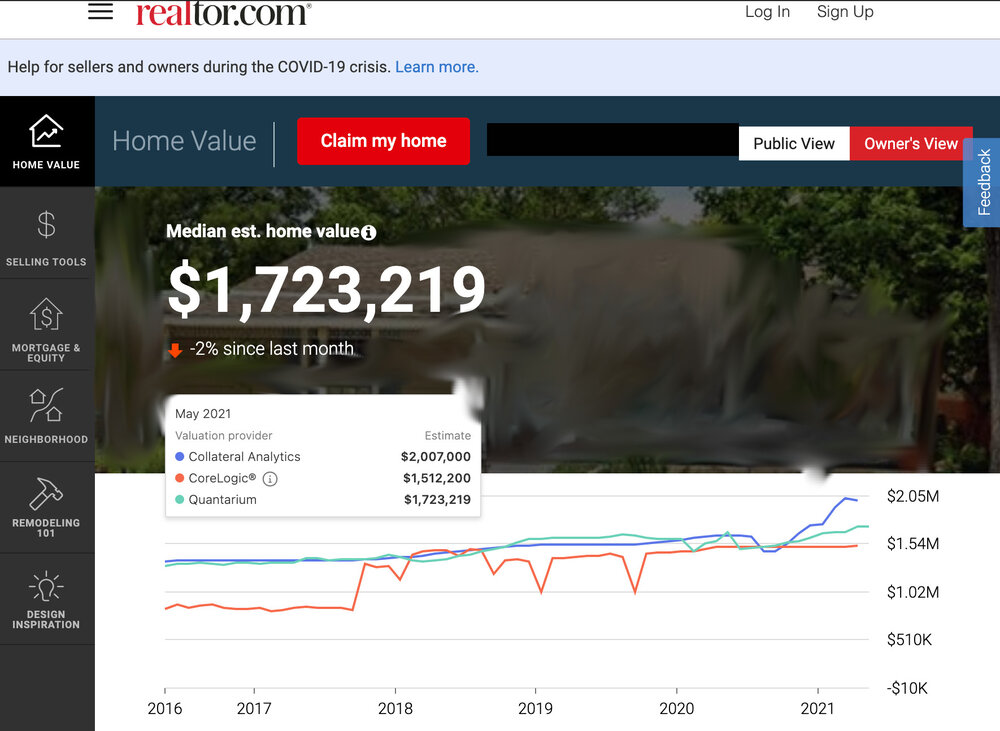Open the hamburger menu icon
1000x731 pixels.
pyautogui.click(x=100, y=12)
